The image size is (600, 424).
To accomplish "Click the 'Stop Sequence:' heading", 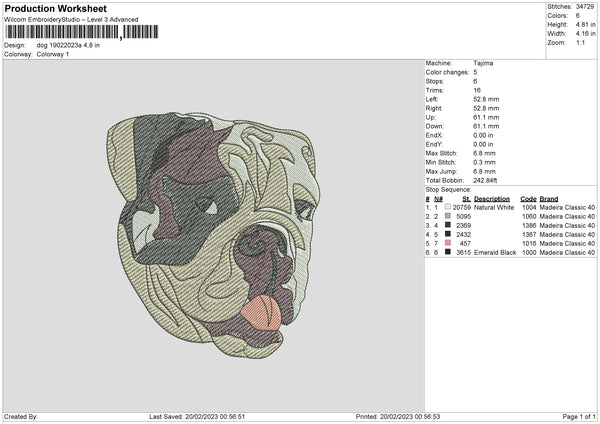I will pos(448,190).
